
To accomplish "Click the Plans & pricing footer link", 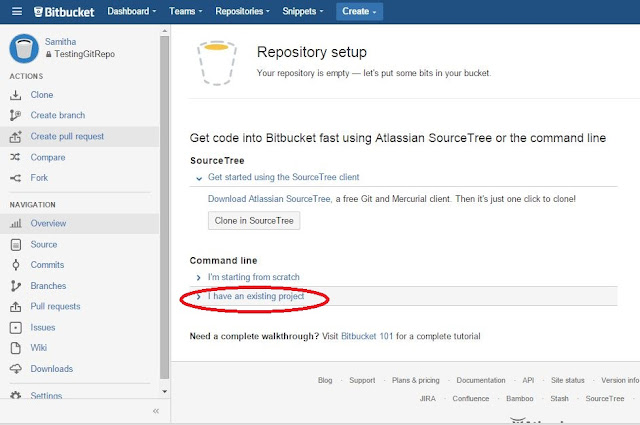I will 416,380.
